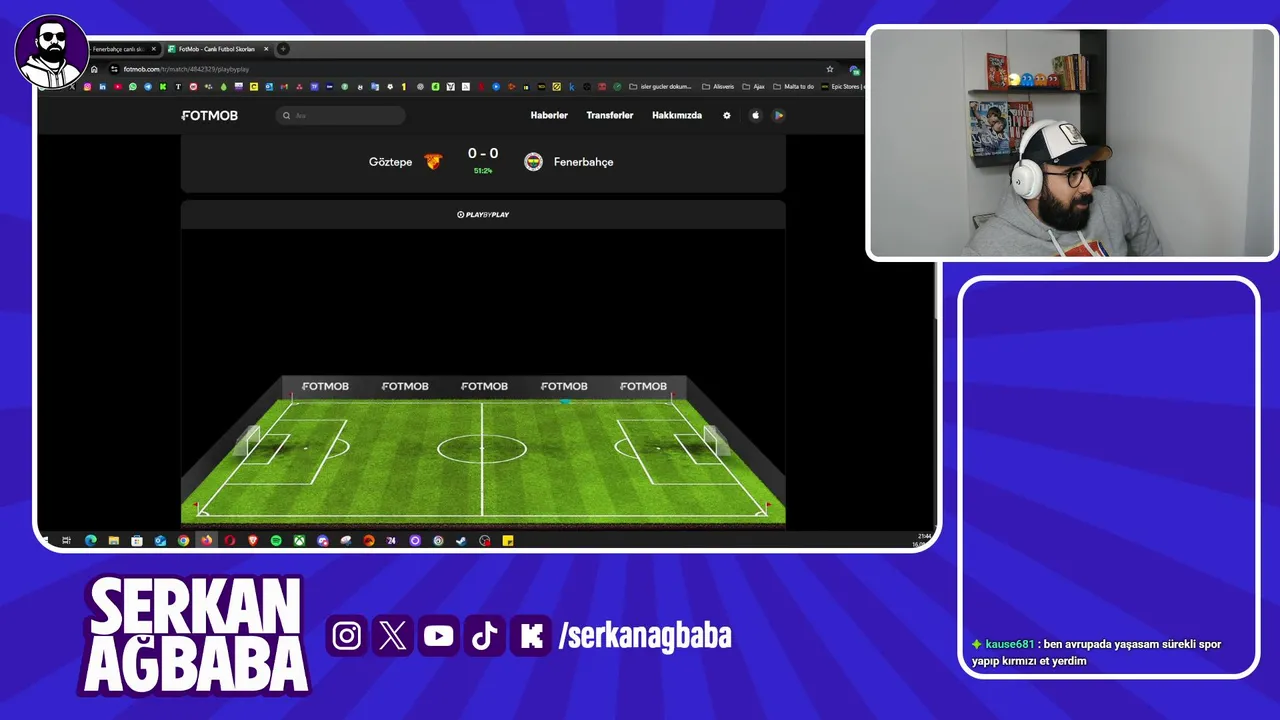Click the Göztepe club crest
The height and width of the screenshot is (720, 1280).
[433, 161]
